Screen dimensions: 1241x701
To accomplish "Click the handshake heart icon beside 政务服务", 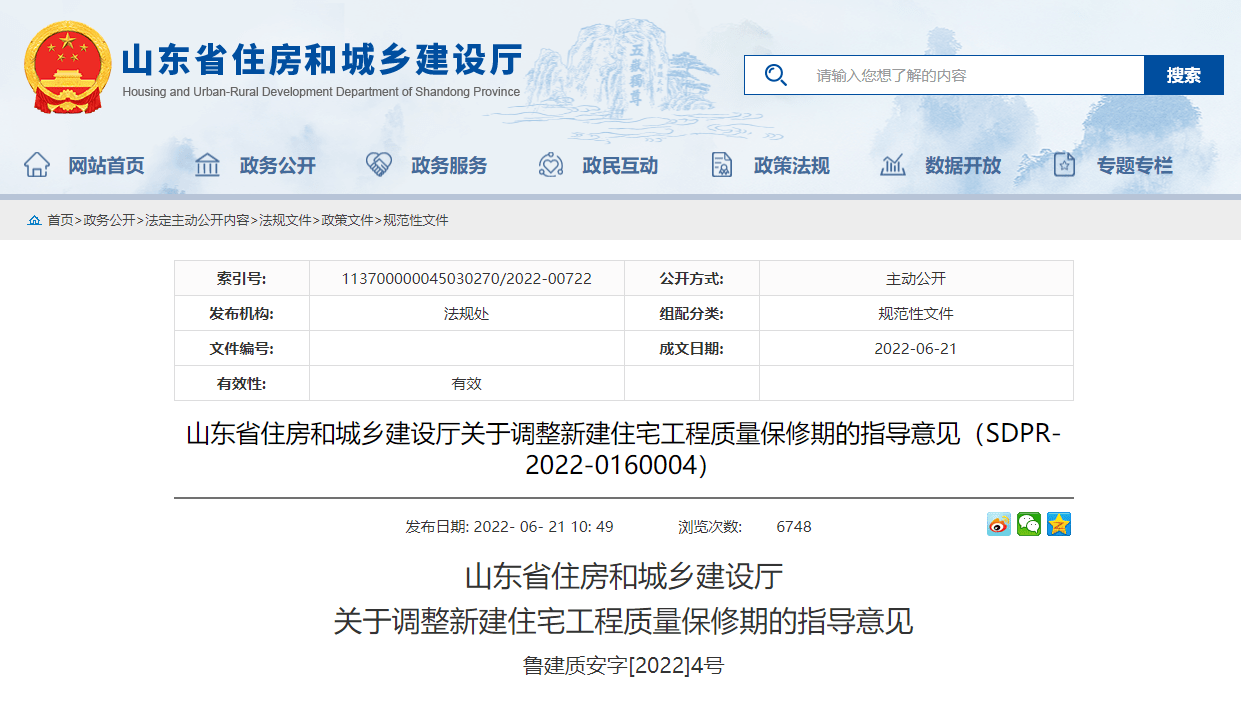I will tap(379, 165).
